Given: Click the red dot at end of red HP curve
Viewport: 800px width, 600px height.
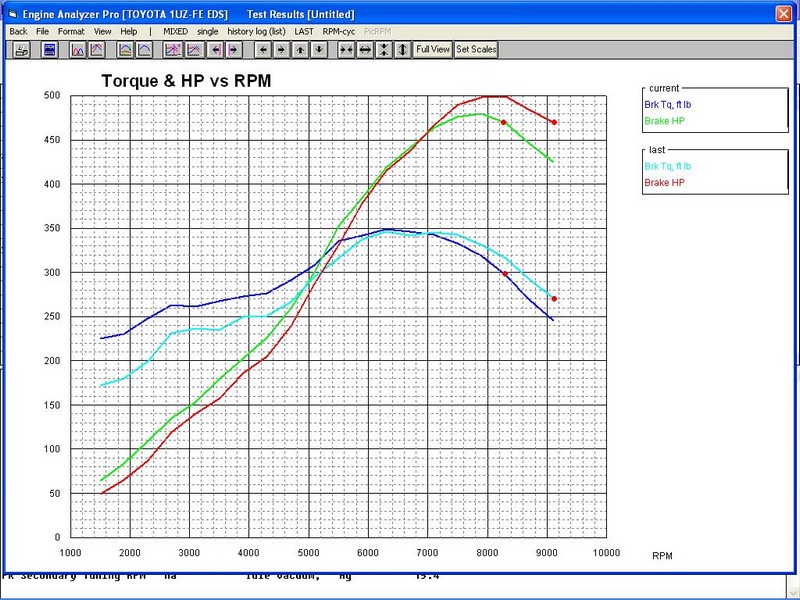Looking at the screenshot, I should tap(554, 122).
